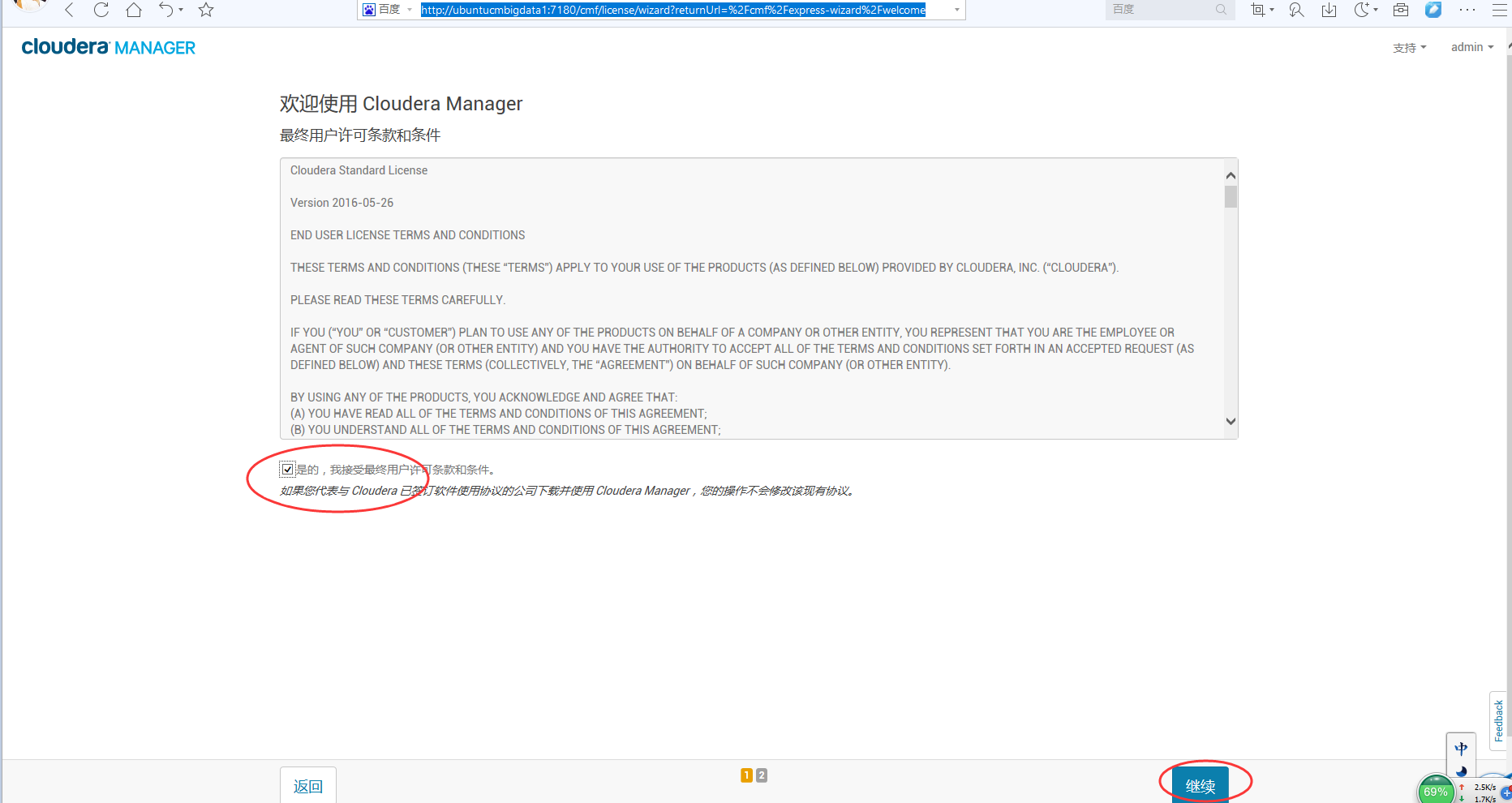Expand the address bar URL dropdown arrow
The image size is (1512, 803).
click(957, 10)
